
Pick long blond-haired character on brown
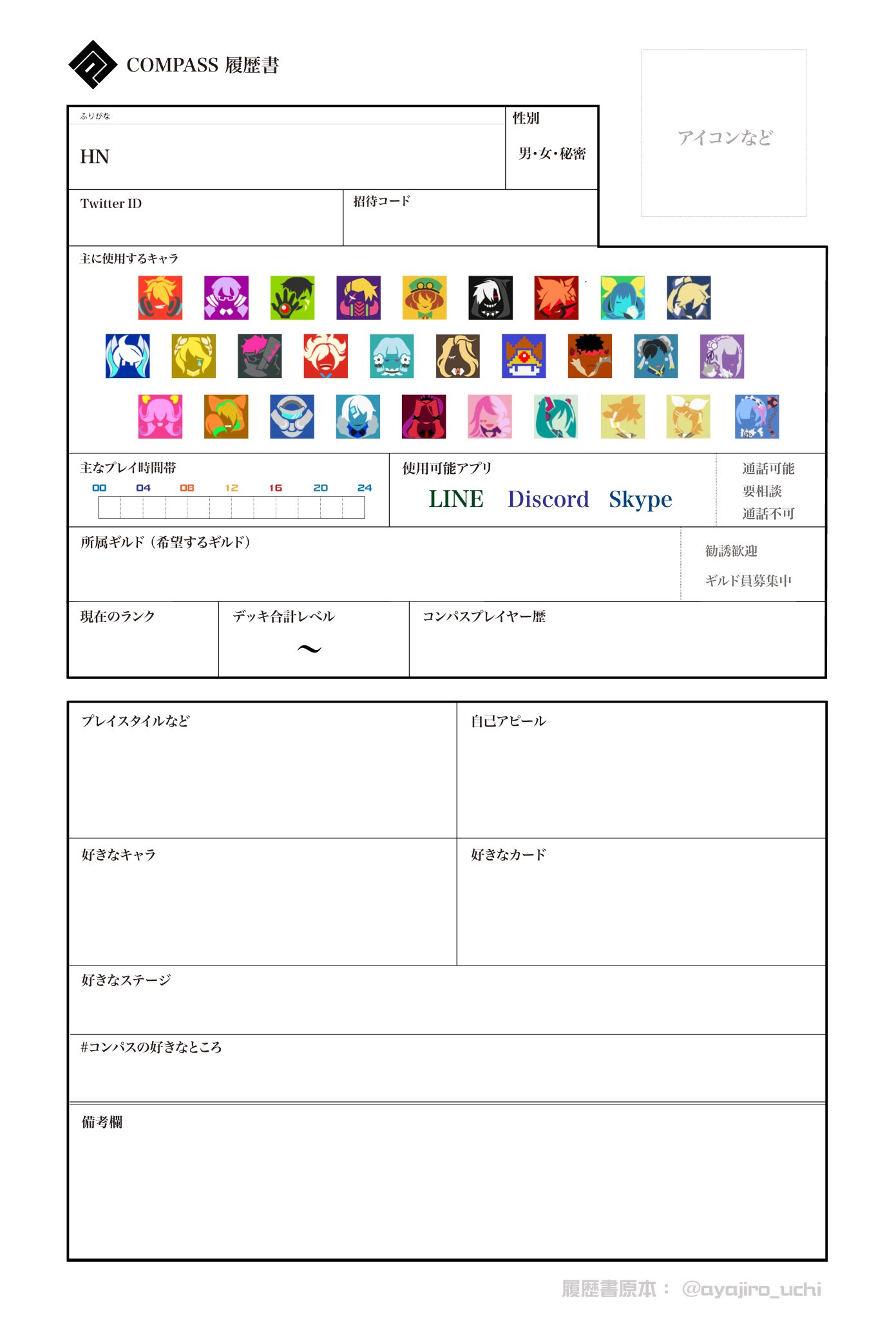[x=458, y=356]
